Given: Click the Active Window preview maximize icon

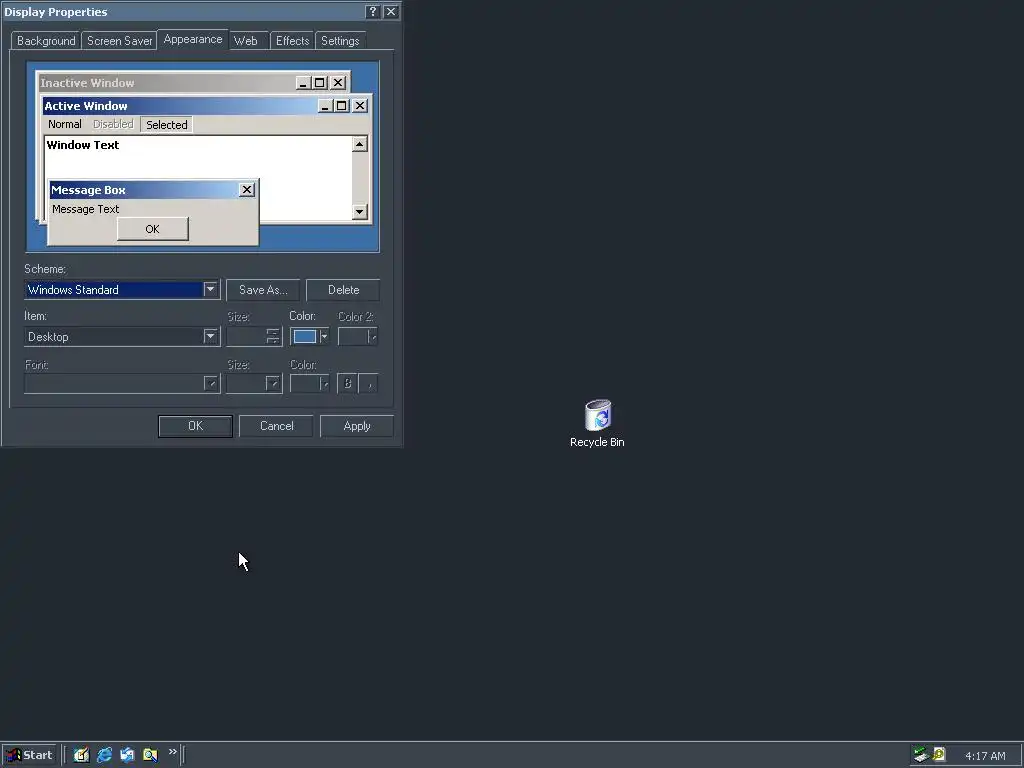Looking at the screenshot, I should pos(342,105).
